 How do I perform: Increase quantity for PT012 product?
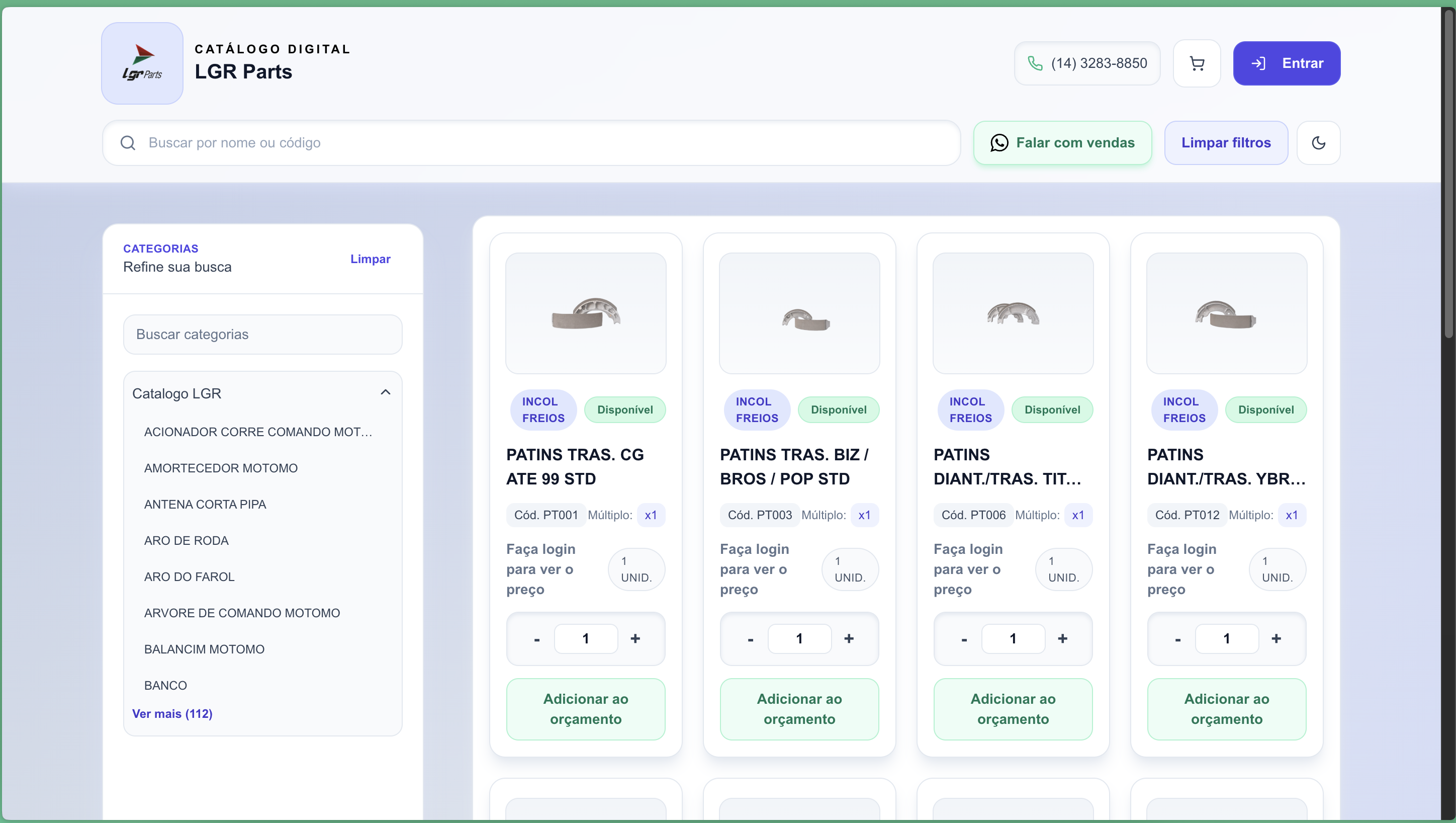(1276, 638)
